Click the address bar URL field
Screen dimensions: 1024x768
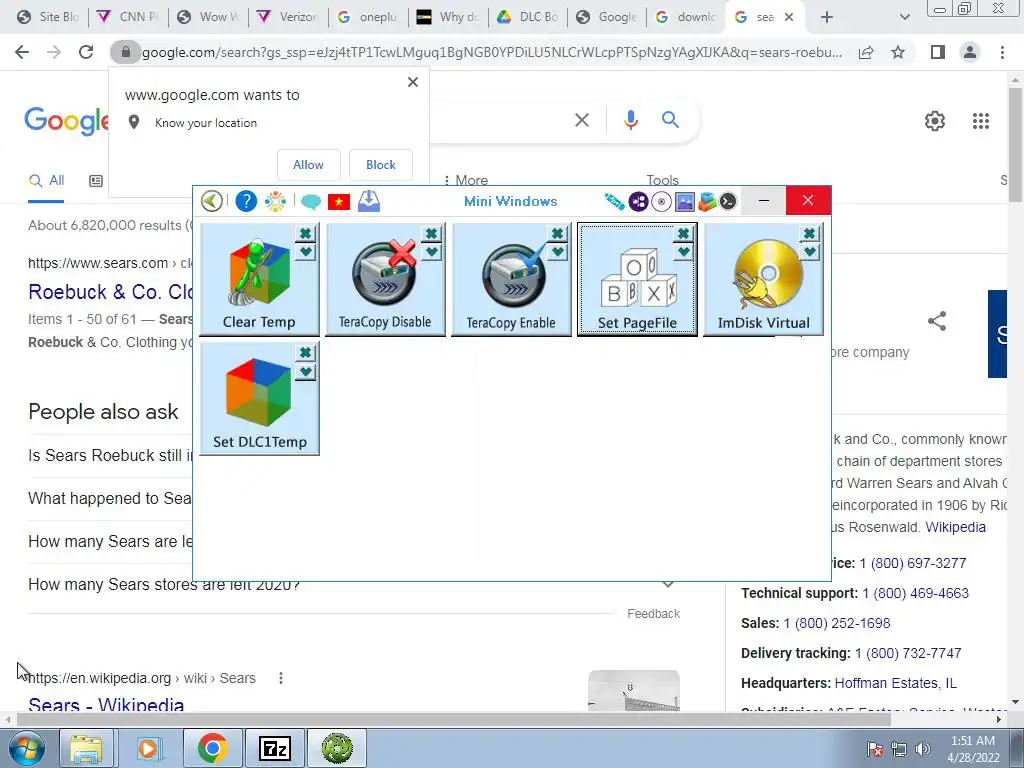(x=491, y=52)
